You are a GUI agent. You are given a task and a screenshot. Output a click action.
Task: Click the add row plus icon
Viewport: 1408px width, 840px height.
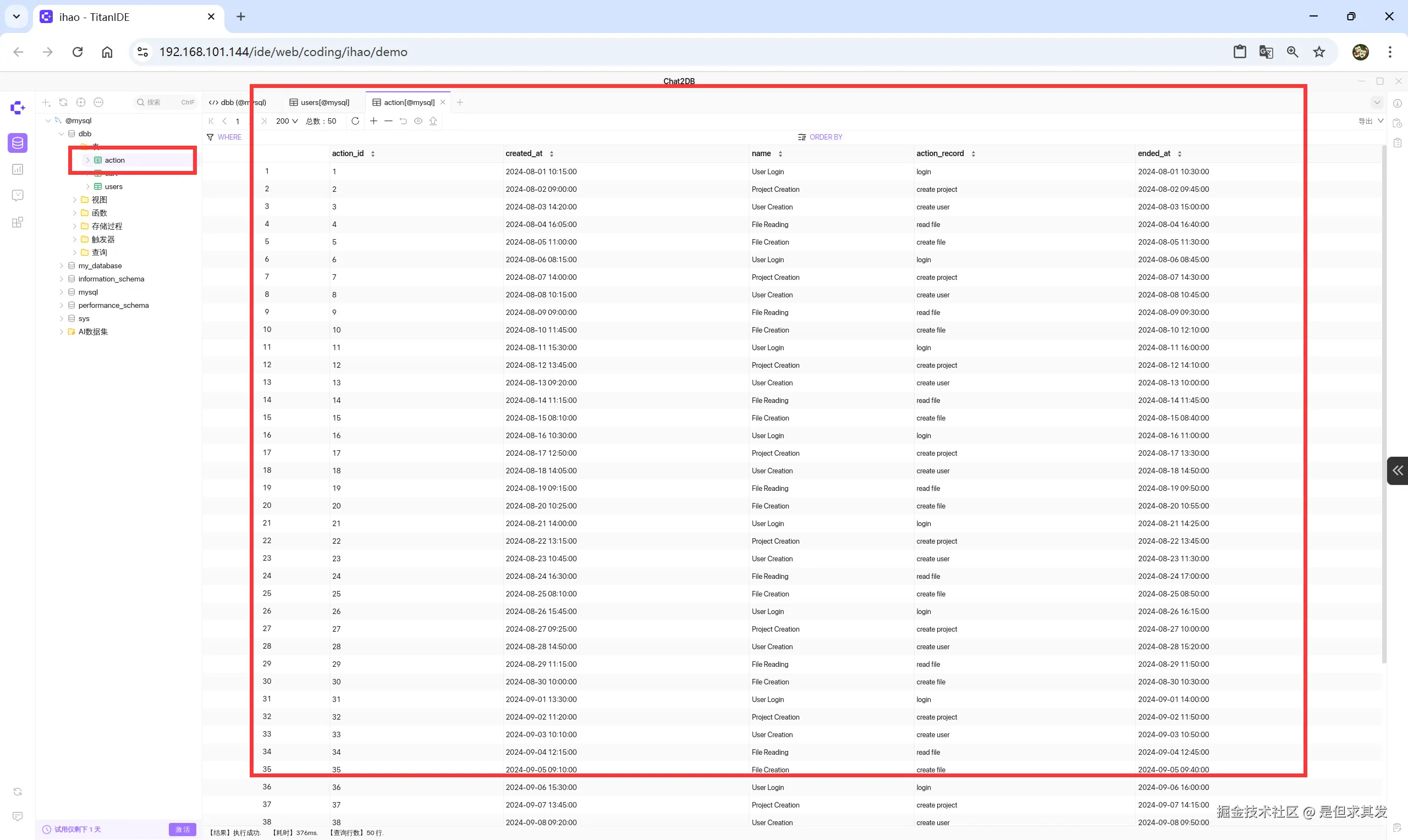373,121
